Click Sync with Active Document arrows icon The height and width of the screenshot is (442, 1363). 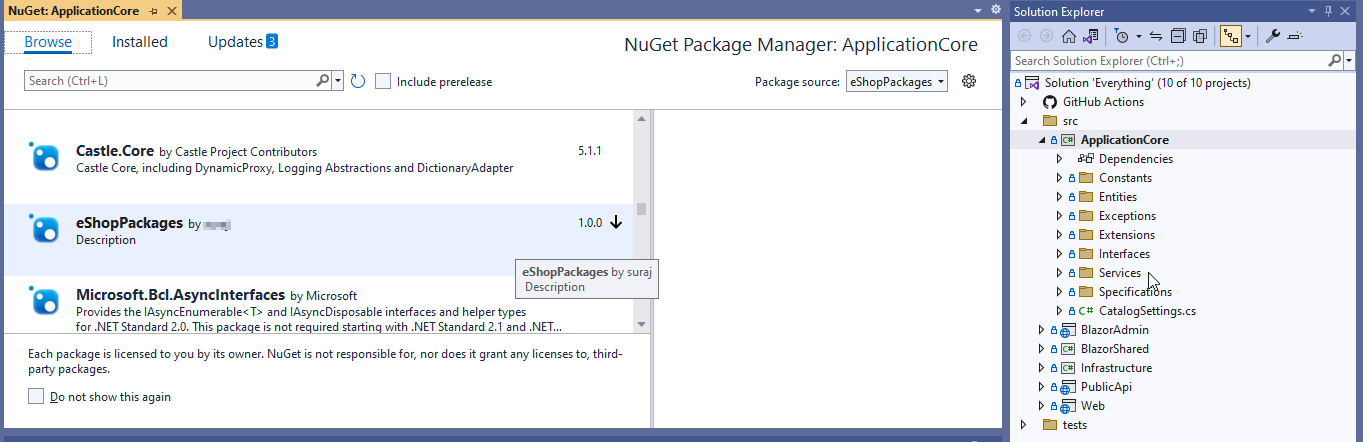(1156, 36)
